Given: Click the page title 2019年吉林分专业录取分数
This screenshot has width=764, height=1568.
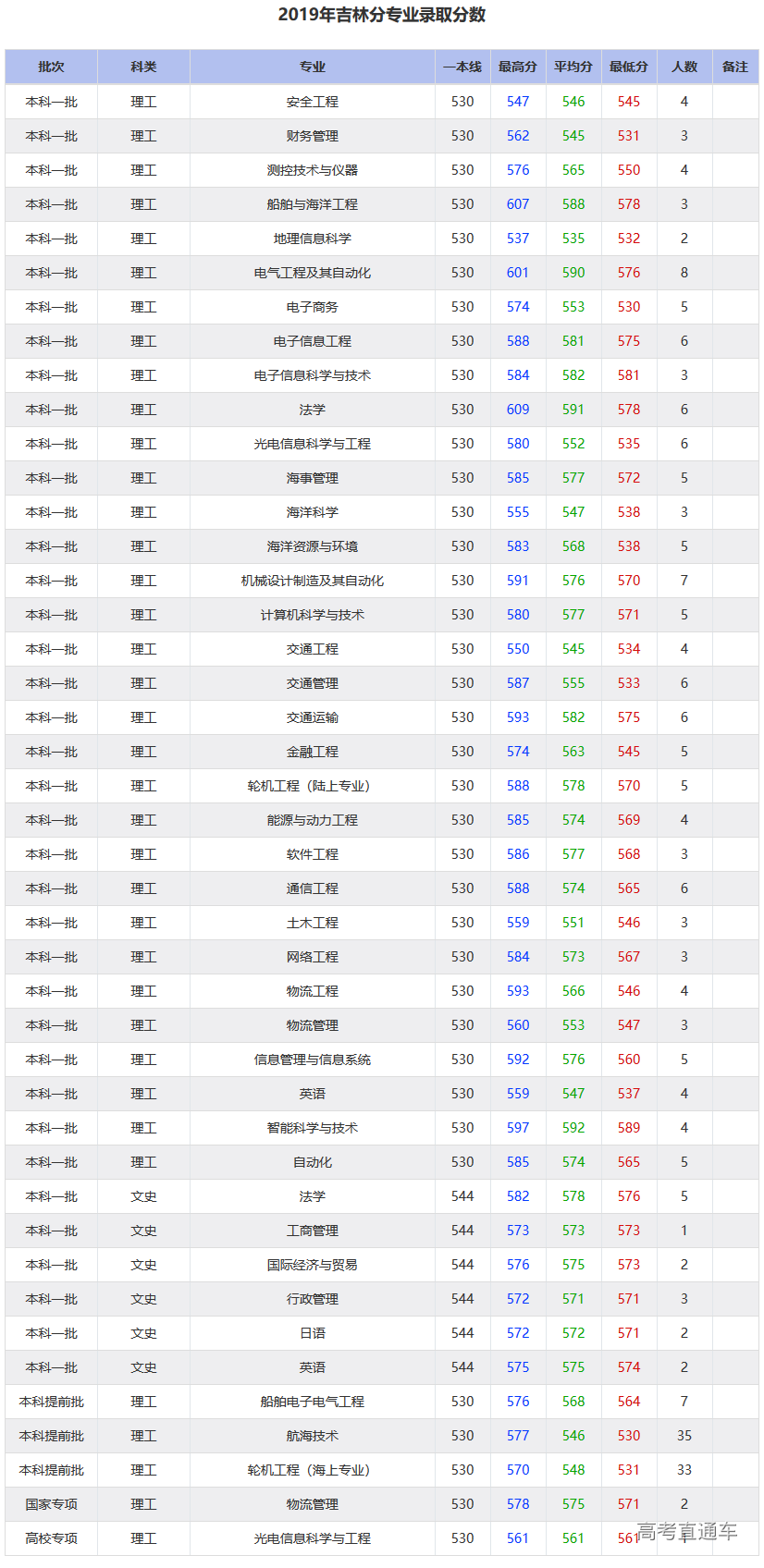Looking at the screenshot, I should tap(382, 15).
